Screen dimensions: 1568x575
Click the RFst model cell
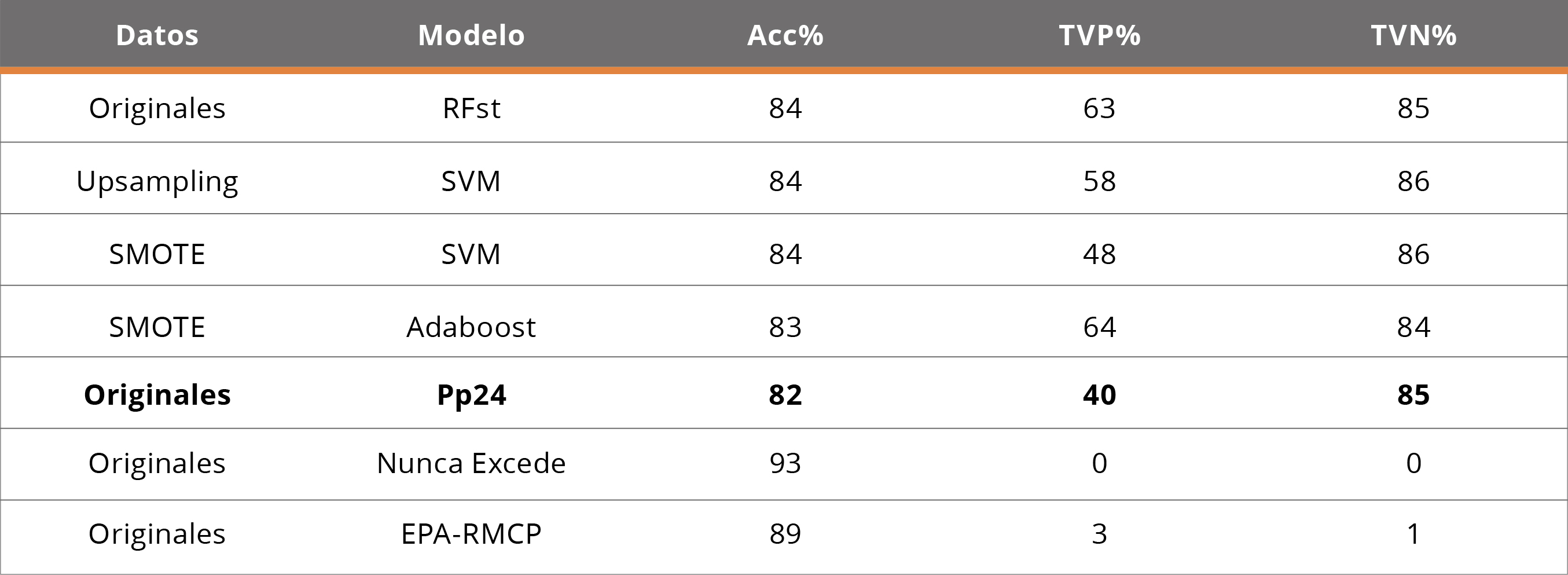coord(471,108)
